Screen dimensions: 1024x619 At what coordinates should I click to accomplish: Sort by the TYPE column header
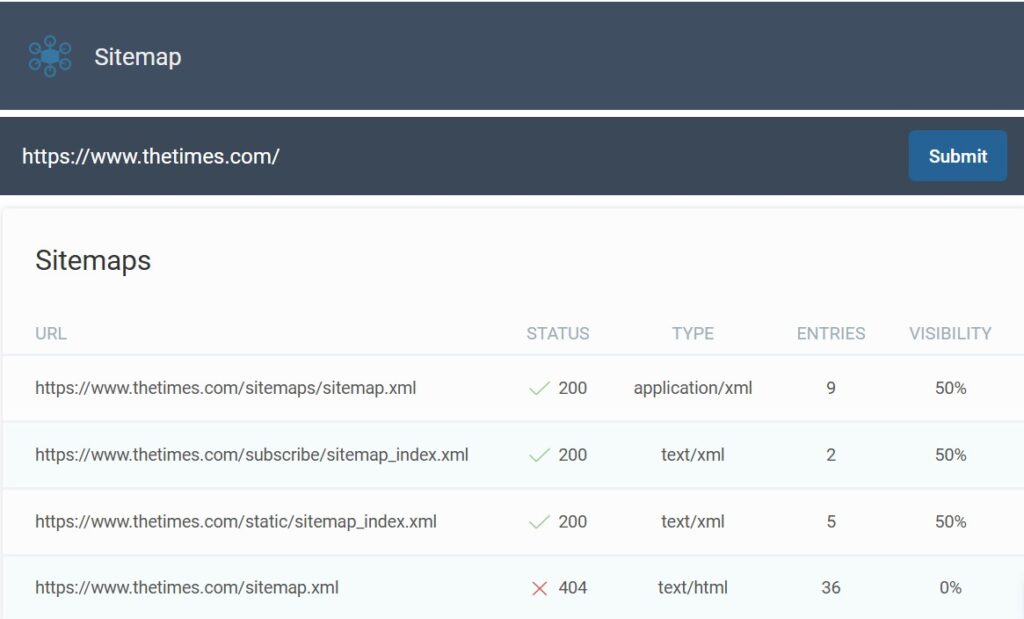[693, 334]
